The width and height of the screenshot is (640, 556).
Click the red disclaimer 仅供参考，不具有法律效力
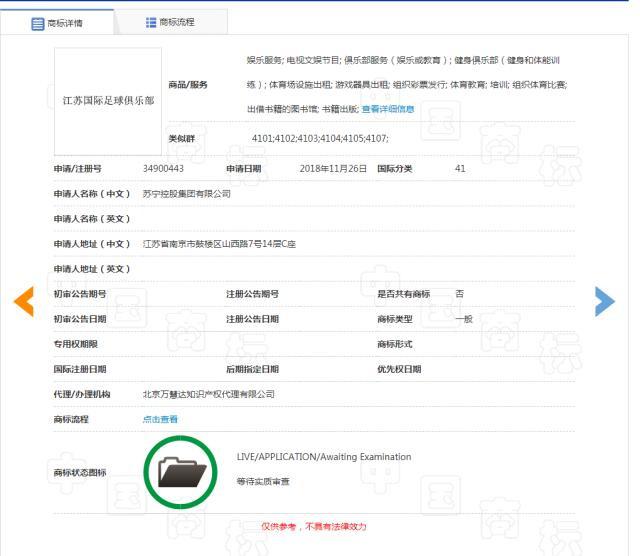[314, 527]
